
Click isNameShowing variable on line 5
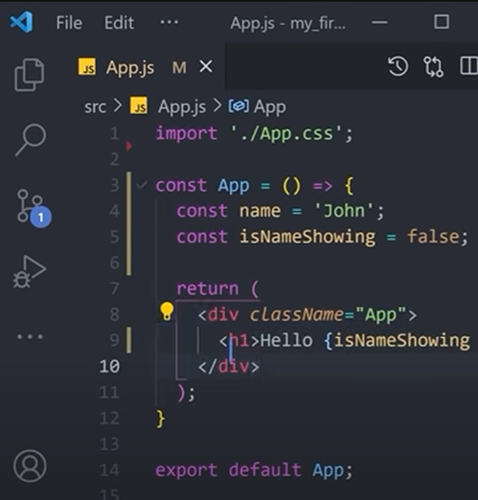point(307,237)
